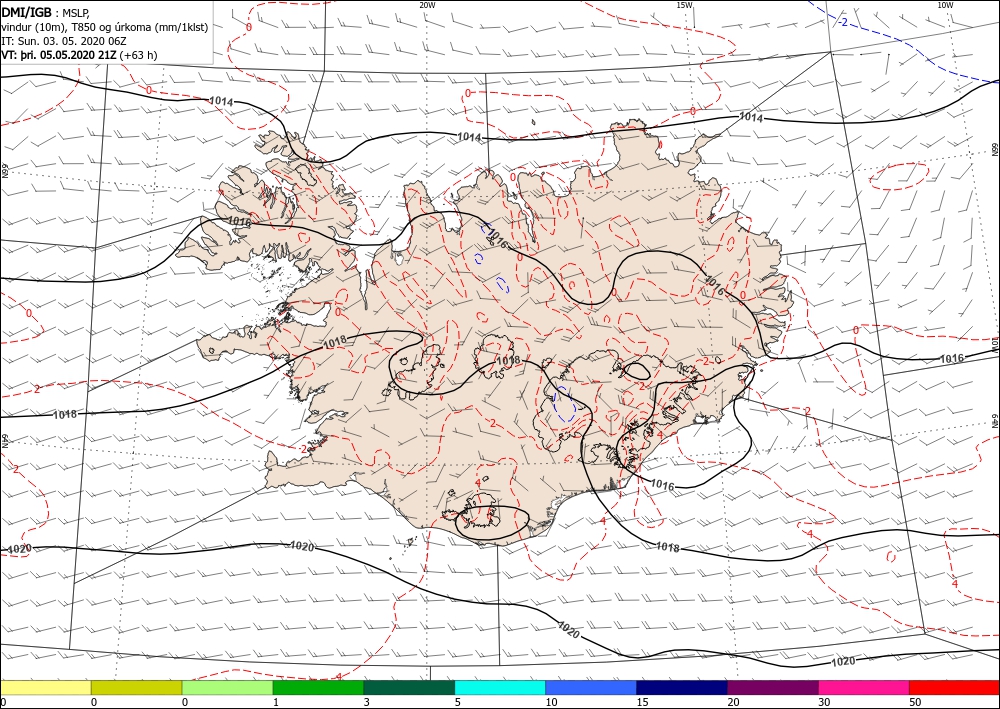
Task: Click legend scale value '15'
Action: click(x=642, y=702)
